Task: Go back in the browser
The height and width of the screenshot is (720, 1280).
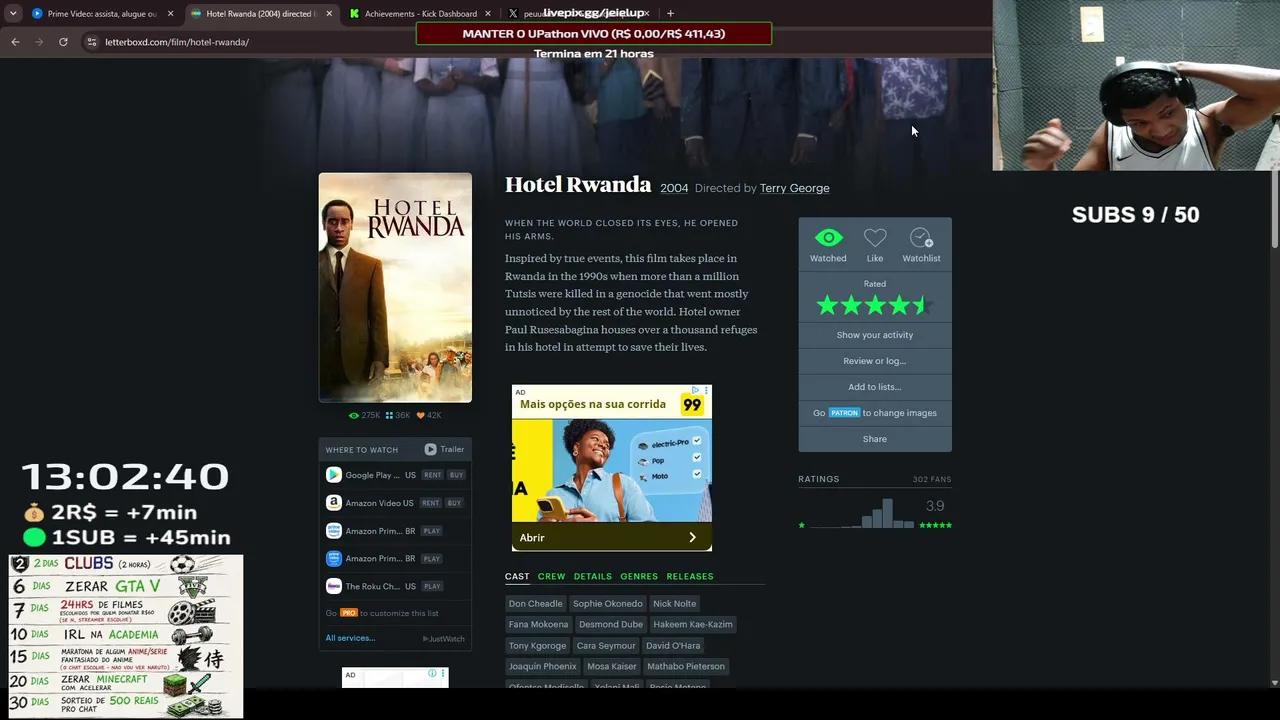Action: tap(15, 42)
